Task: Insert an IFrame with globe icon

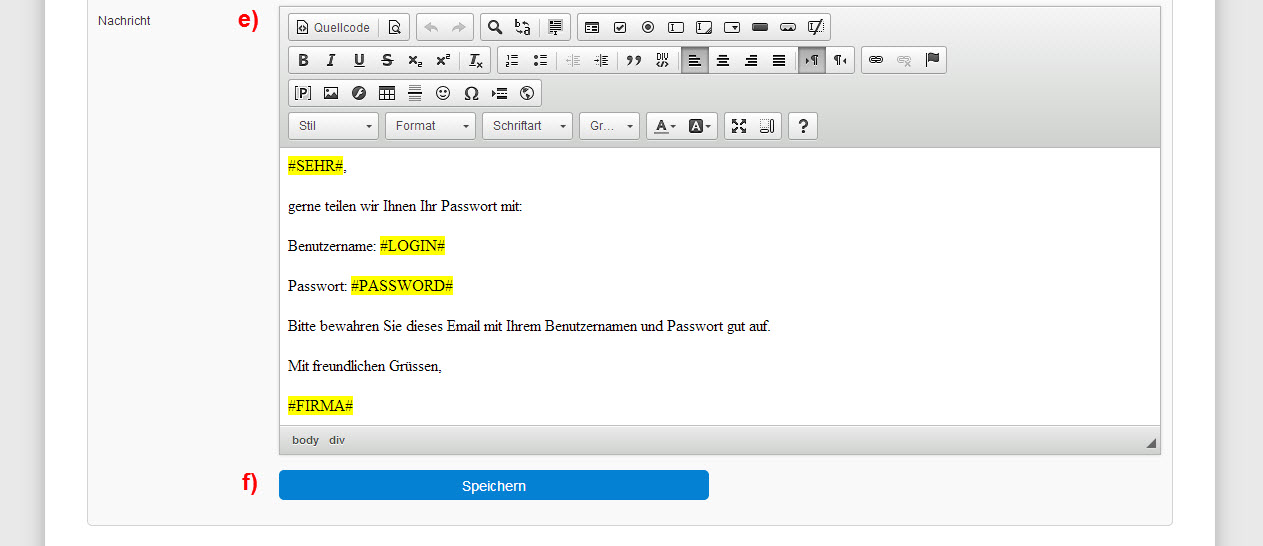Action: [x=527, y=93]
